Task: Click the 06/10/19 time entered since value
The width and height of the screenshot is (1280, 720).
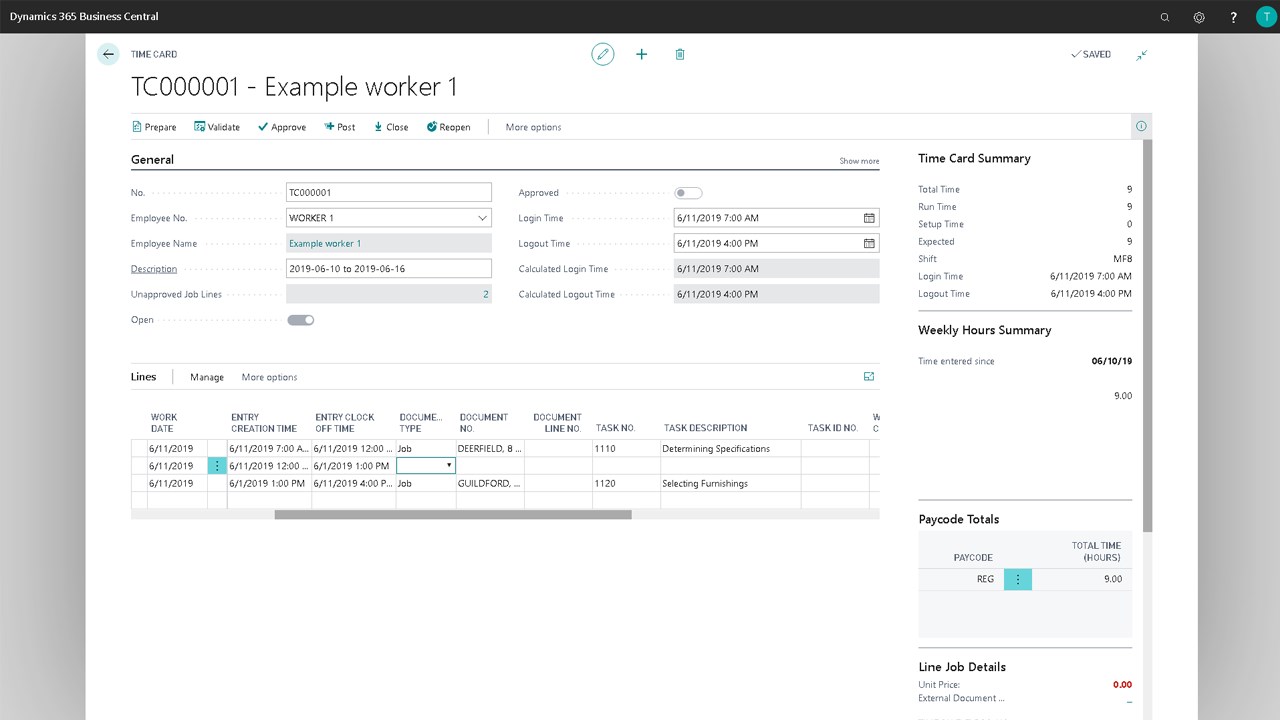Action: coord(1112,361)
